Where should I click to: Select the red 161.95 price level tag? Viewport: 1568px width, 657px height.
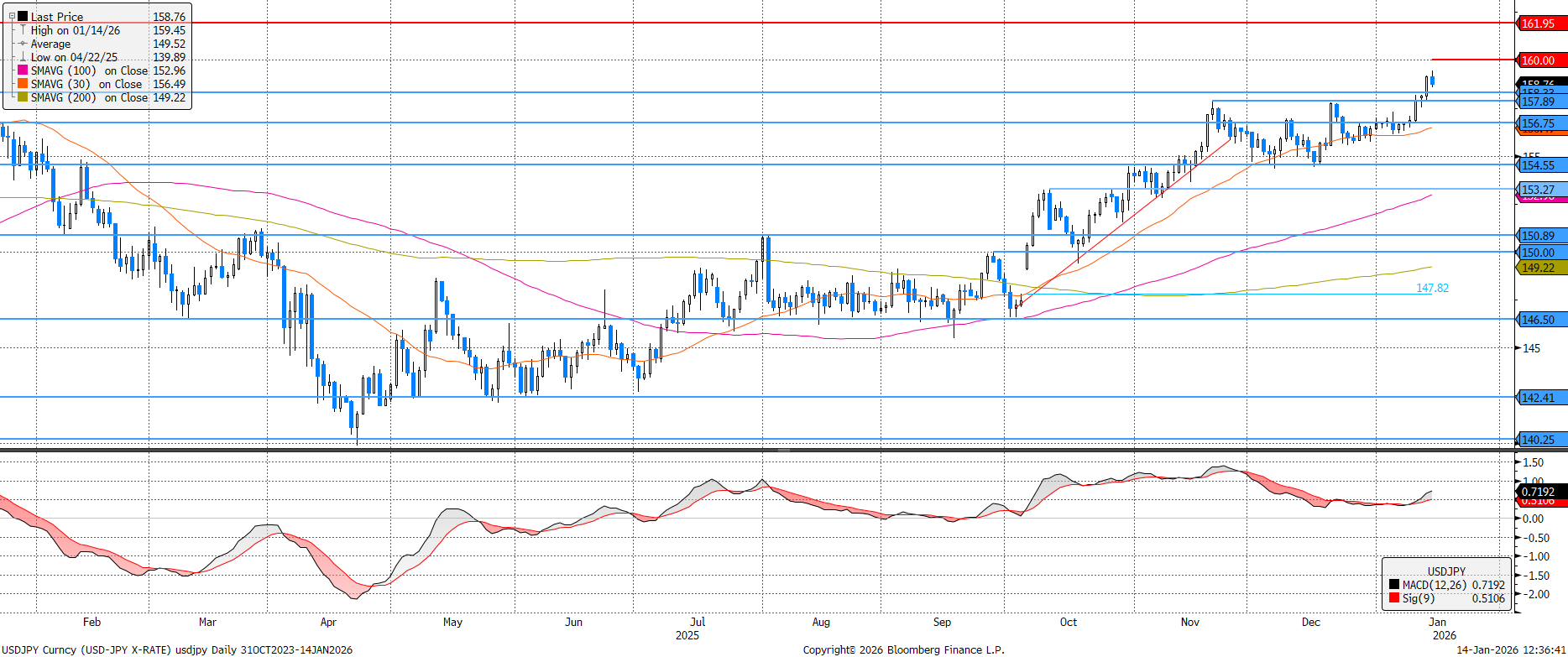point(1539,23)
